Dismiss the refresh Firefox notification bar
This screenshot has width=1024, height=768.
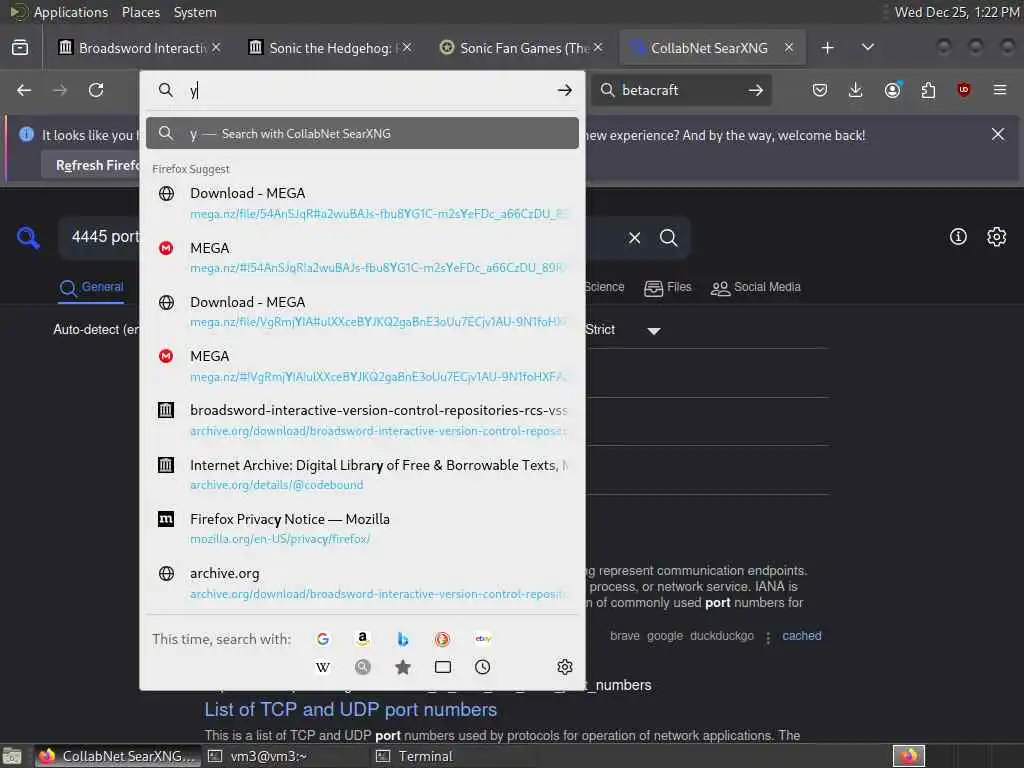[x=998, y=135]
